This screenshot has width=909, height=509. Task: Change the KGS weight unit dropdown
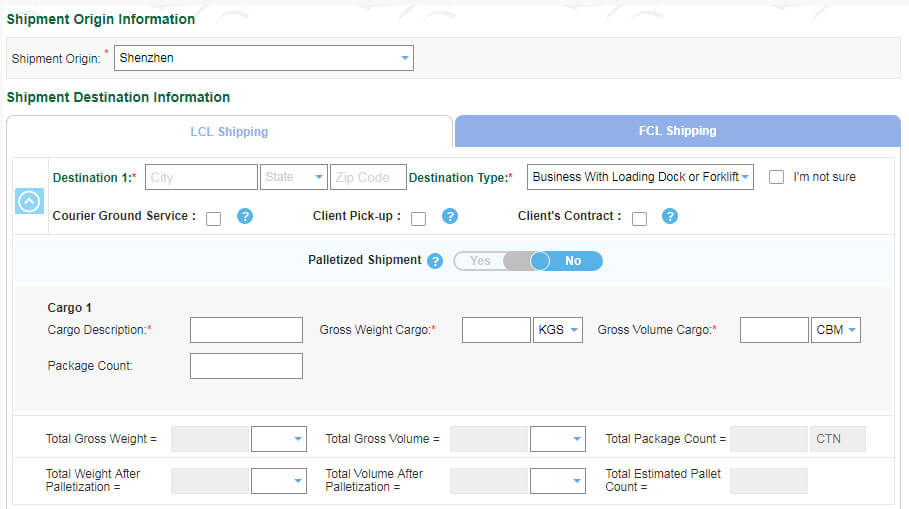[x=559, y=331]
